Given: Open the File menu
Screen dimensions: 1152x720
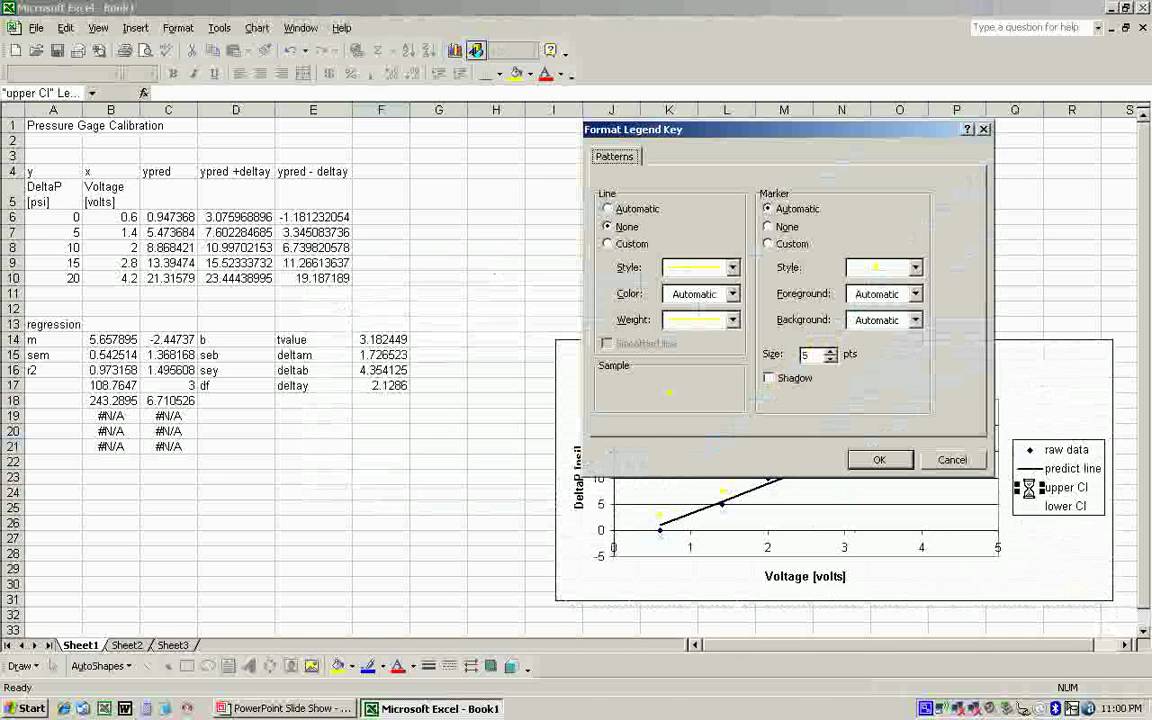Looking at the screenshot, I should point(36,28).
